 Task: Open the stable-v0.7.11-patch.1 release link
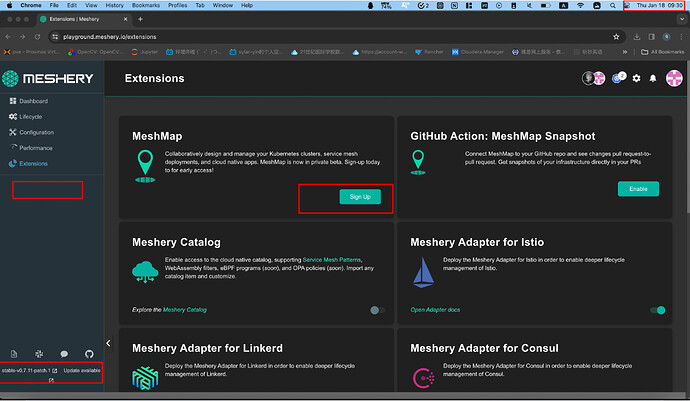click(x=29, y=371)
